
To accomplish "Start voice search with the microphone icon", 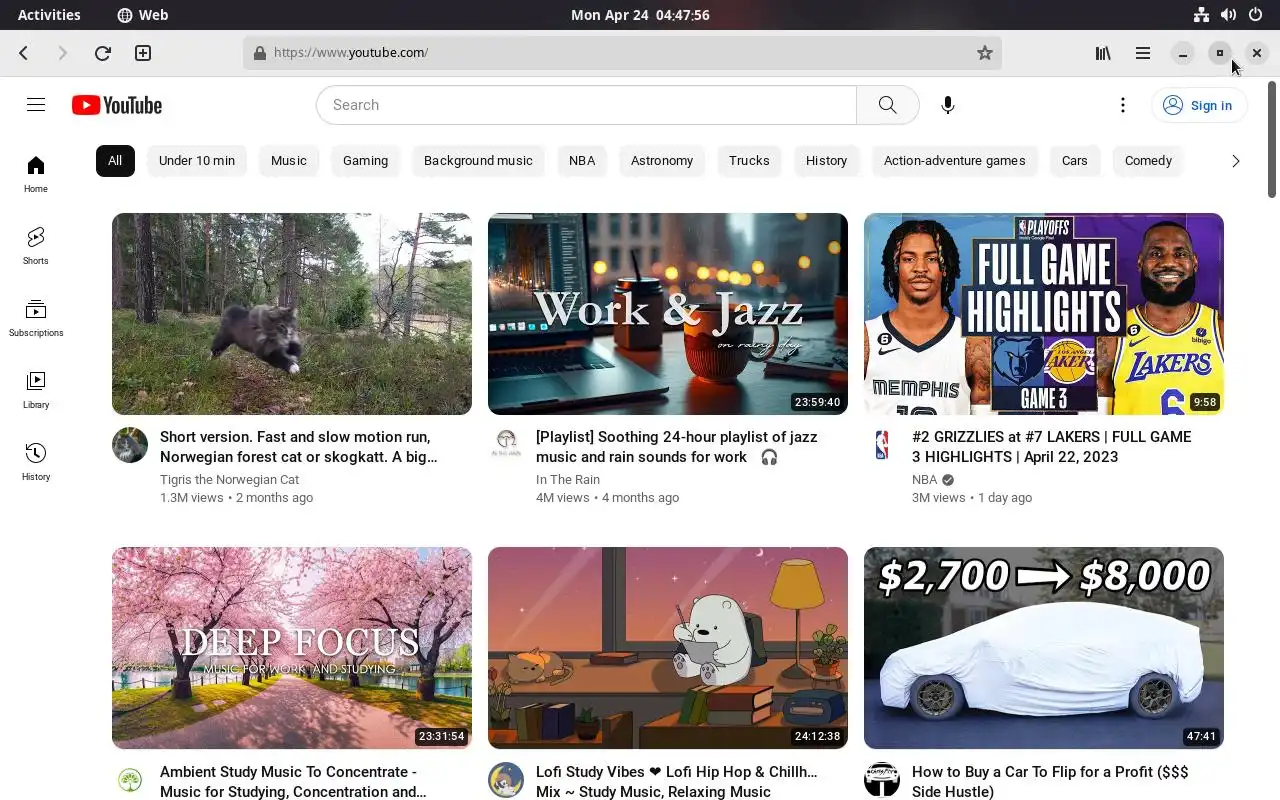I will pos(948,105).
